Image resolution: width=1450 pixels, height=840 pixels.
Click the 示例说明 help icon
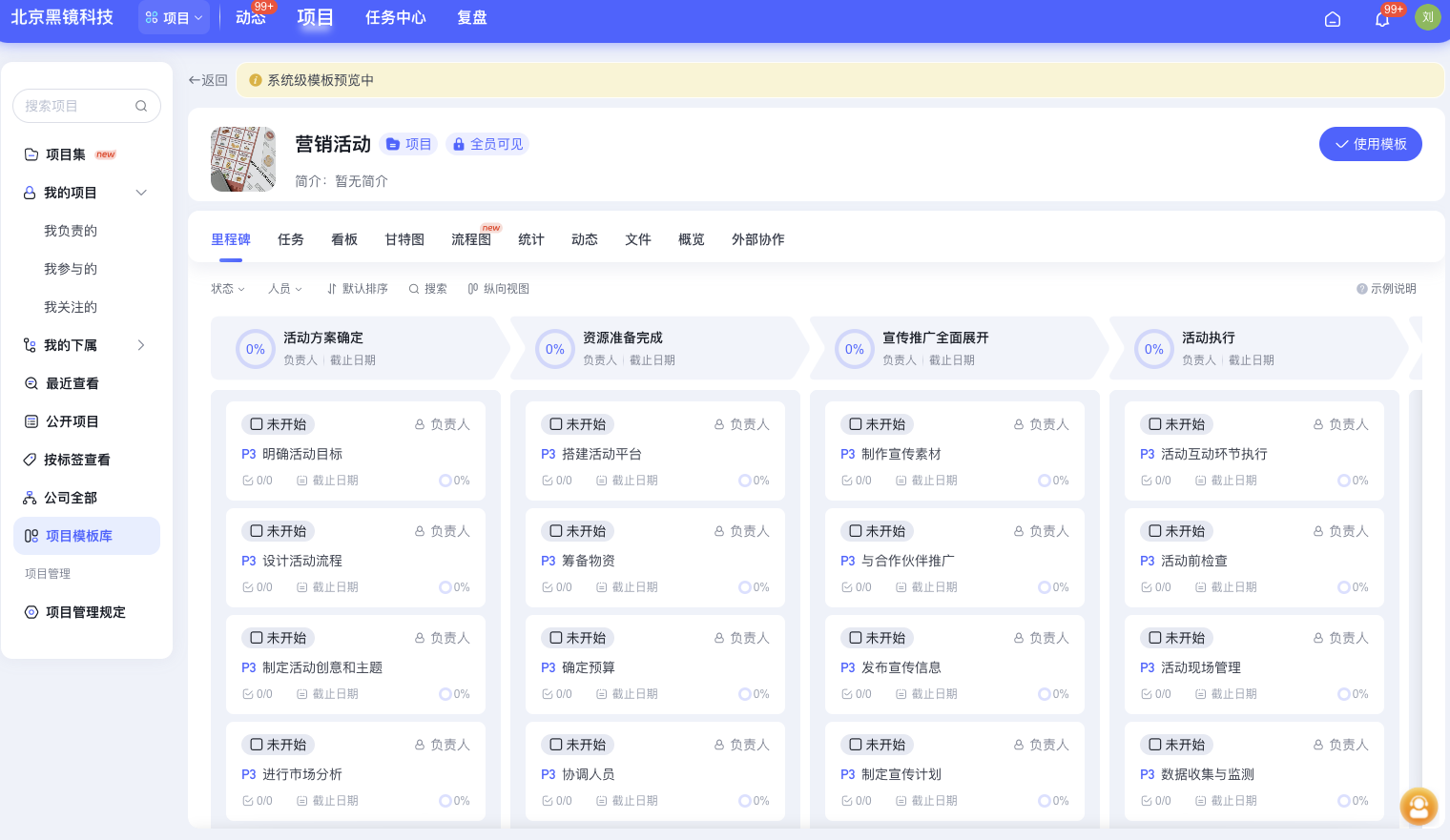[x=1362, y=289]
